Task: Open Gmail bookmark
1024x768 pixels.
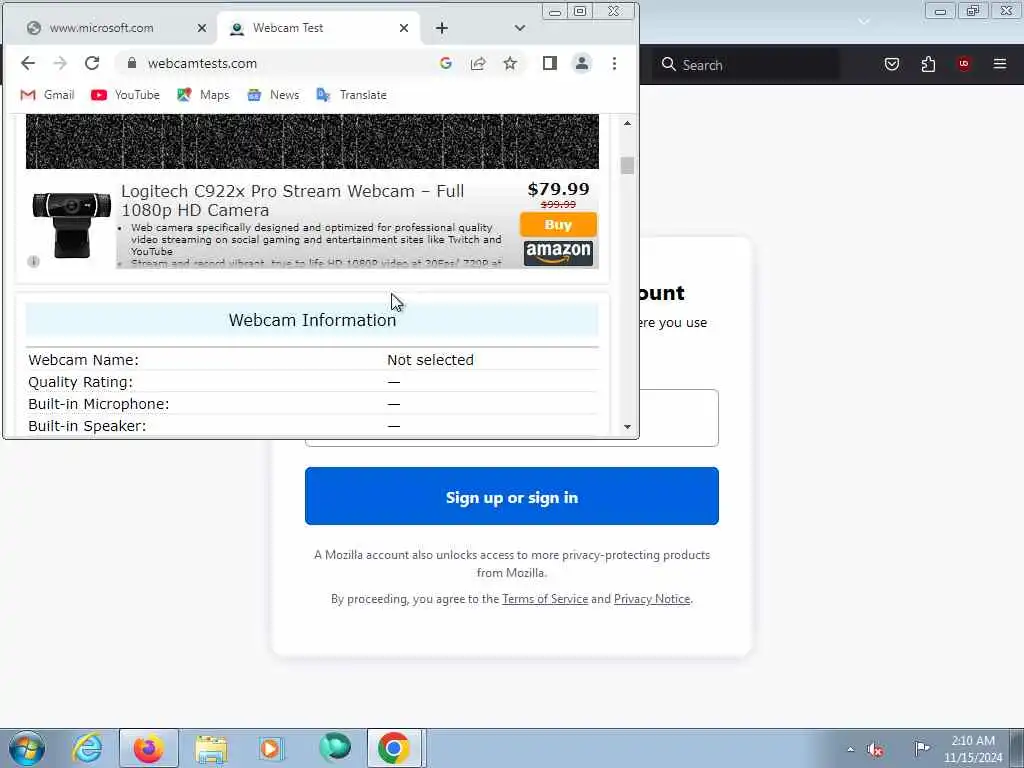Action: (47, 95)
